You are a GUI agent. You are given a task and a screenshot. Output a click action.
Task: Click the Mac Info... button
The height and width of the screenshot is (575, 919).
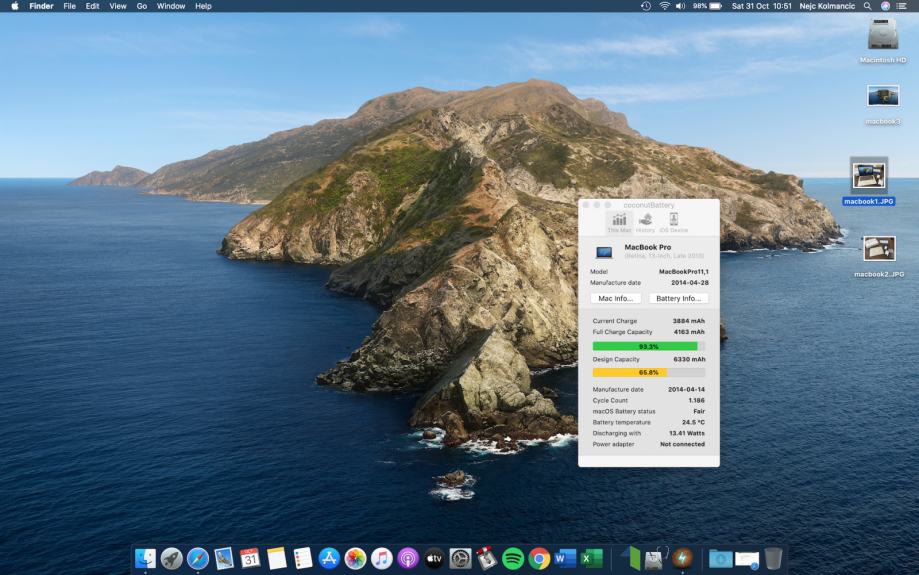click(x=615, y=298)
